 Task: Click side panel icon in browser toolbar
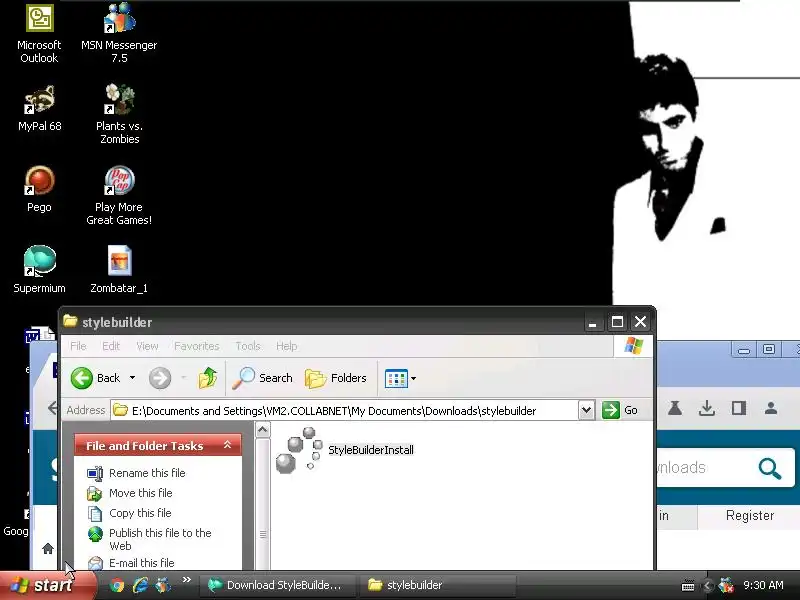point(739,408)
